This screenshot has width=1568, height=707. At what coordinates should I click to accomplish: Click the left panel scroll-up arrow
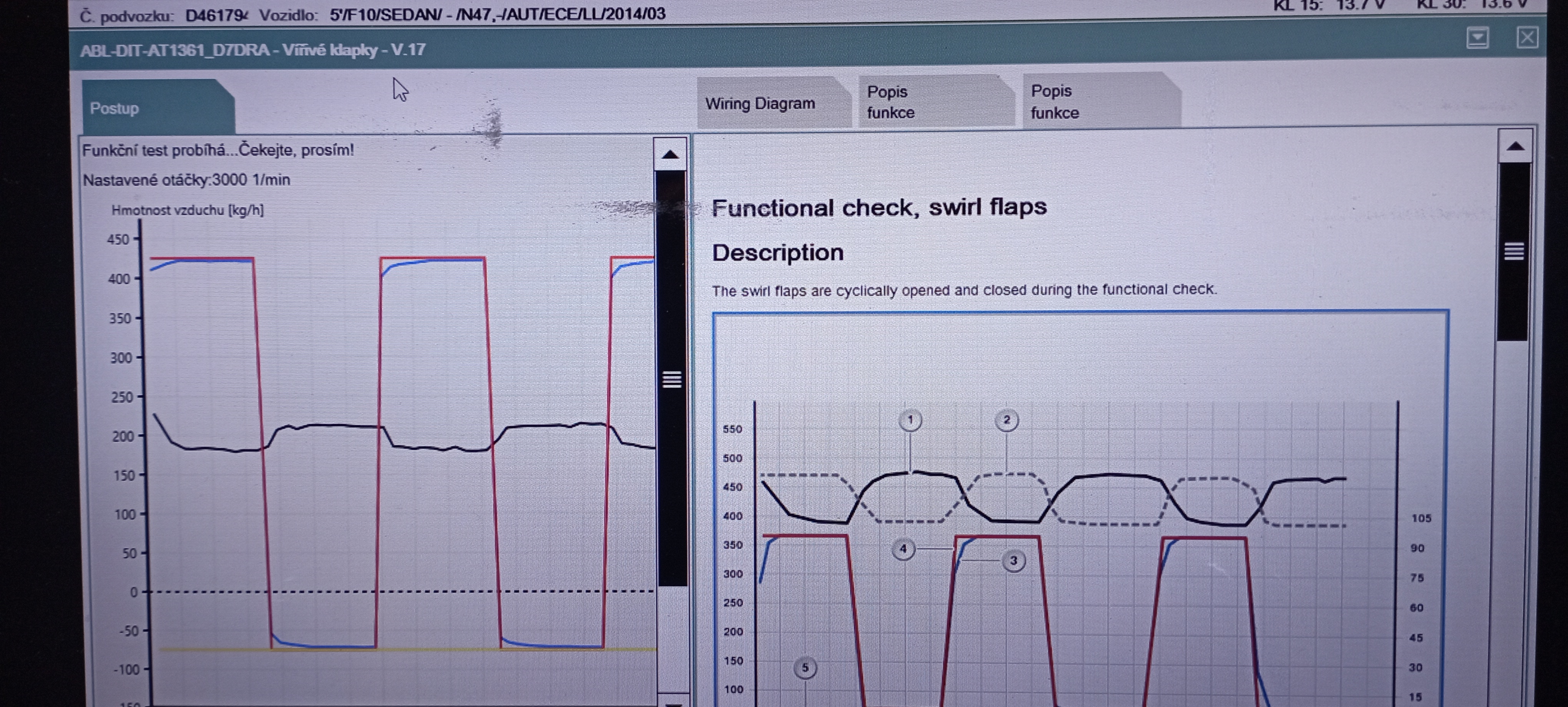point(670,154)
